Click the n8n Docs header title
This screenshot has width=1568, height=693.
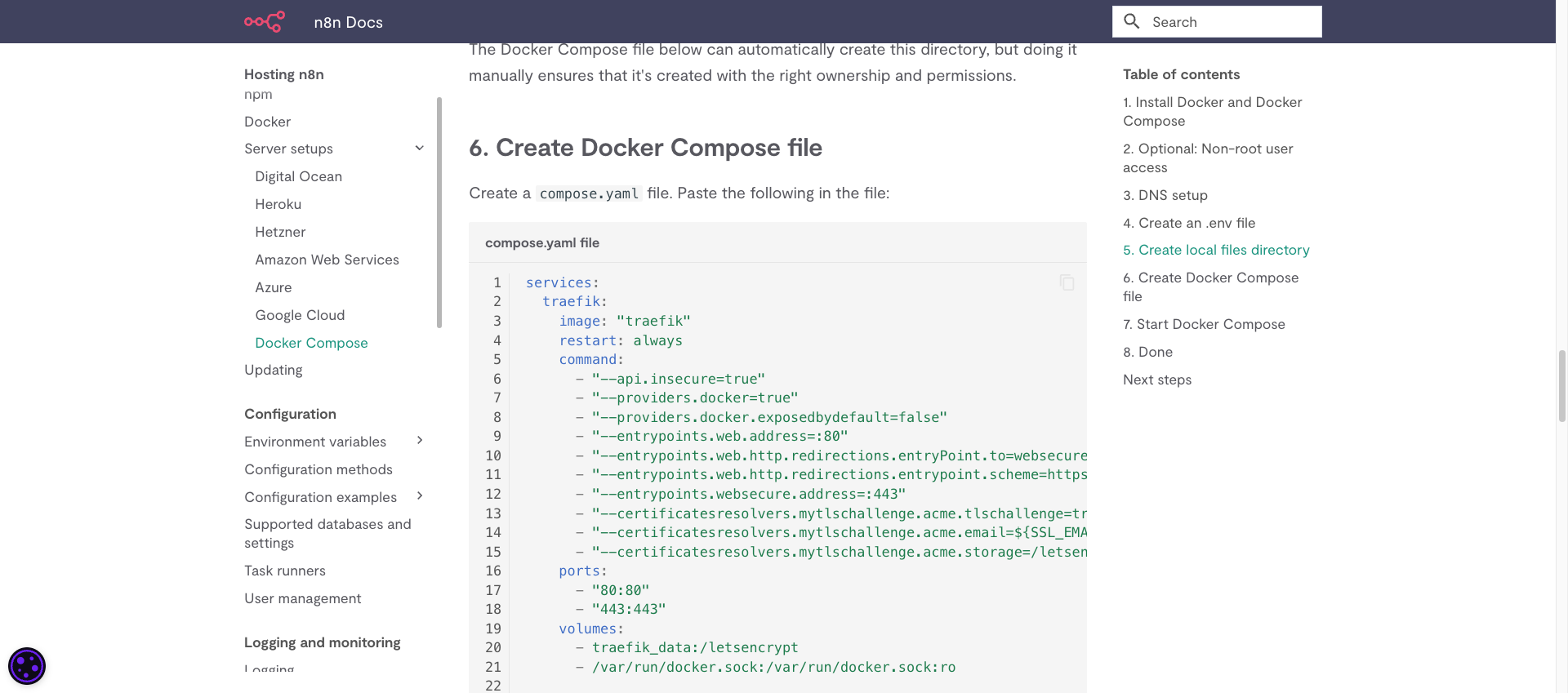348,22
